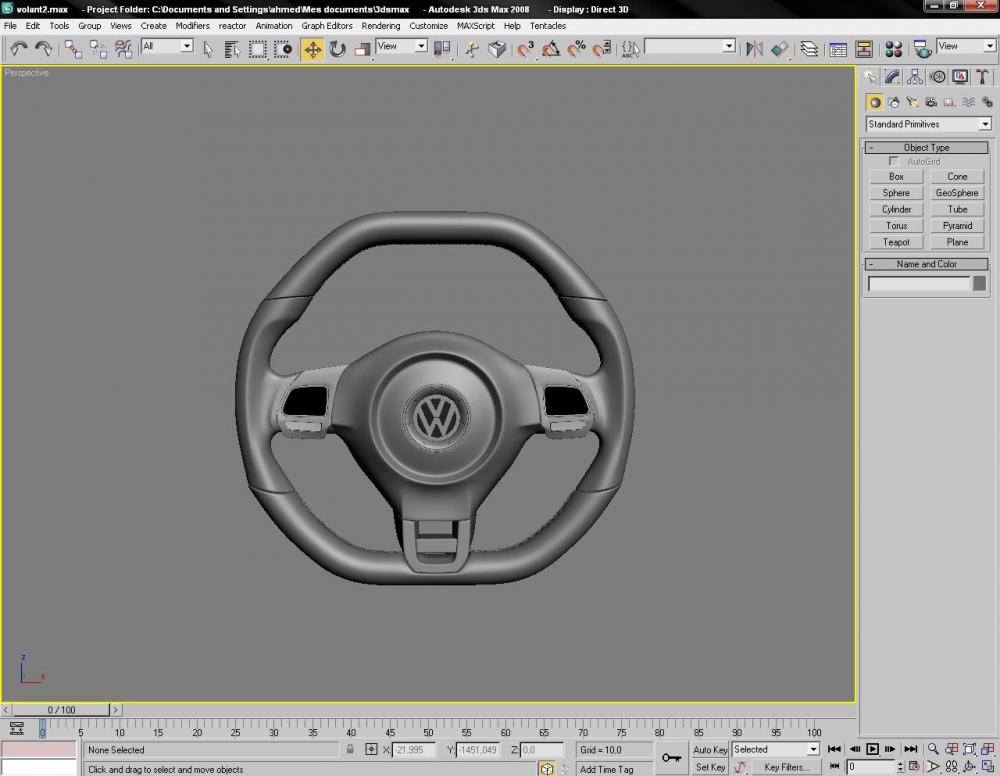This screenshot has height=776, width=1000.
Task: Toggle Angle Snap icon
Action: click(x=551, y=49)
